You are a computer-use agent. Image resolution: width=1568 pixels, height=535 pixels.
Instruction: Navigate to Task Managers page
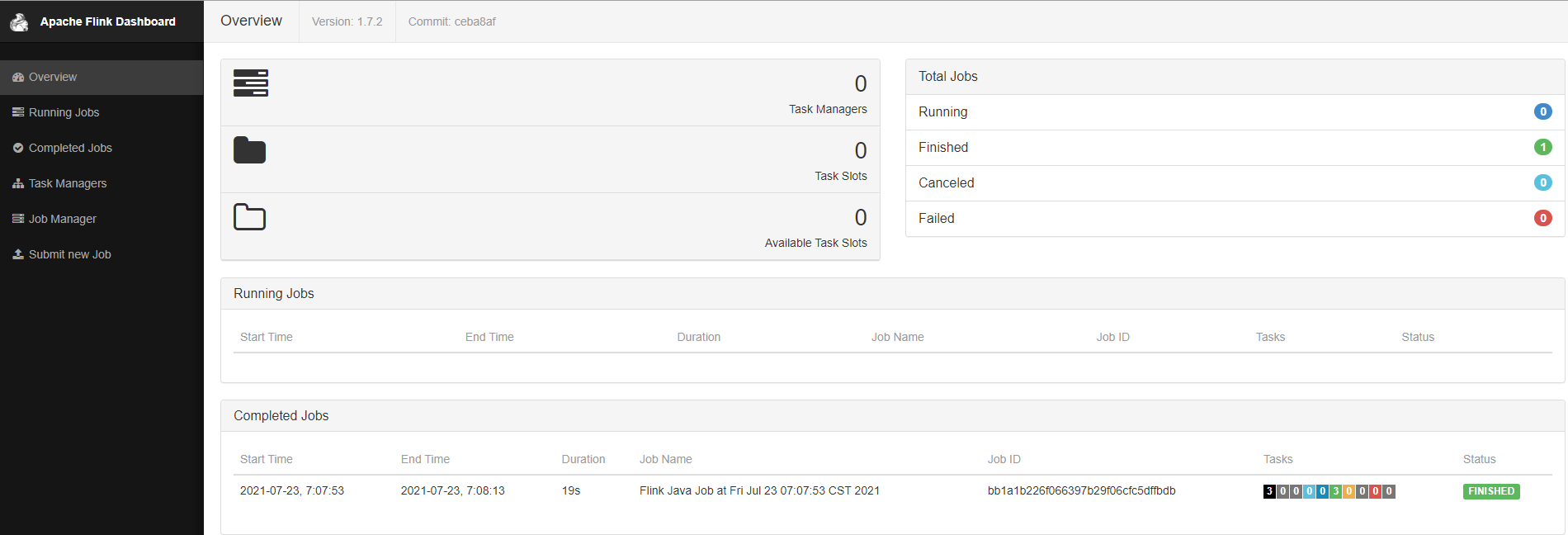click(102, 183)
